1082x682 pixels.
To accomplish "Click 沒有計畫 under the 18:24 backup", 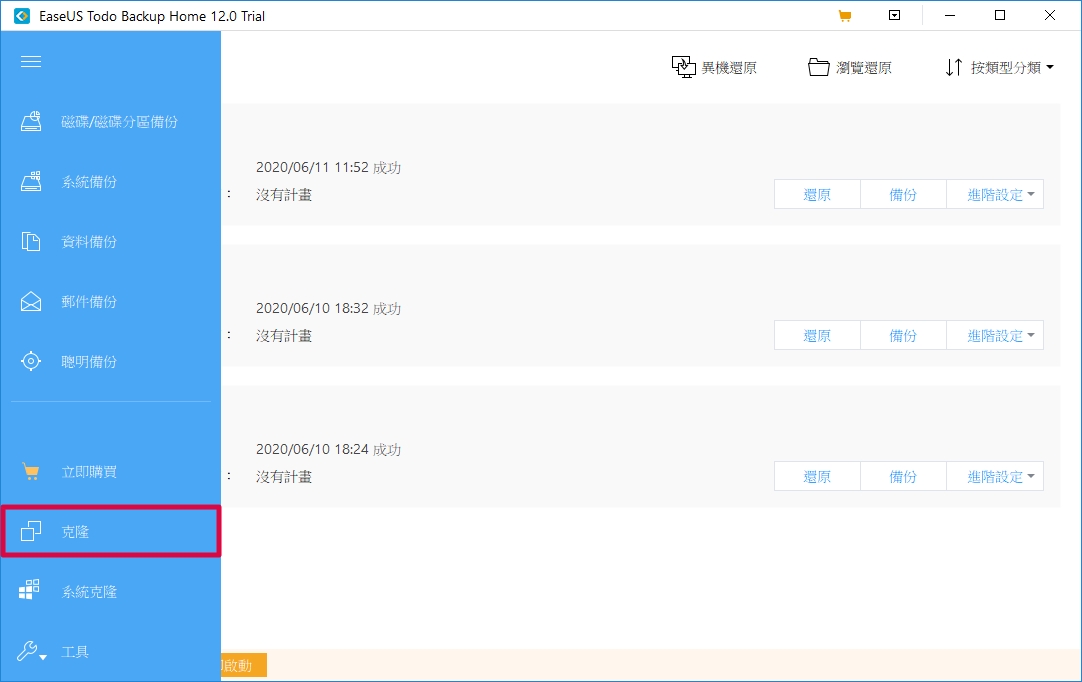I will tap(284, 477).
